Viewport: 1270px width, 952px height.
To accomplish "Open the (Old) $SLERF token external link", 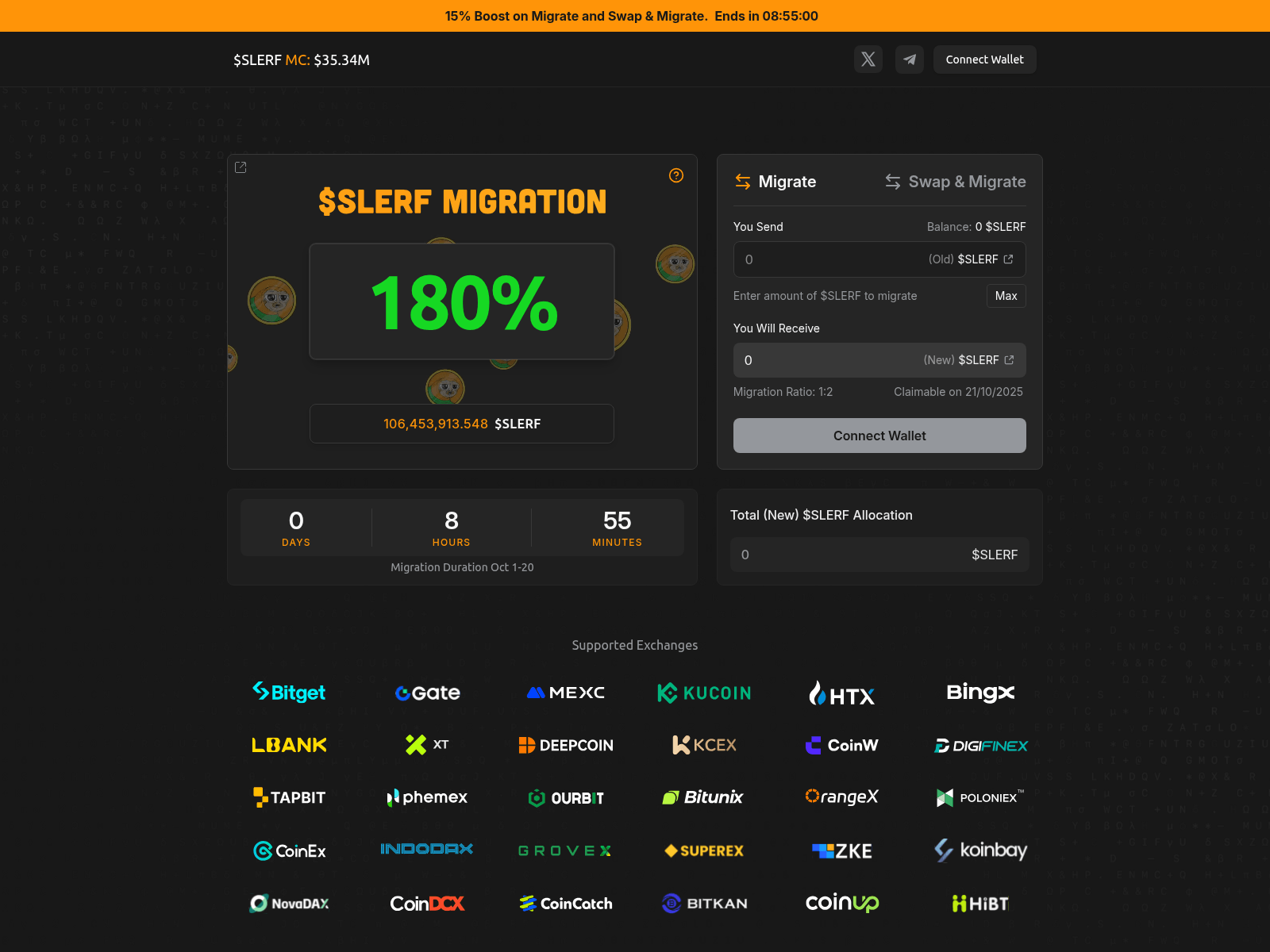I will coord(1009,259).
